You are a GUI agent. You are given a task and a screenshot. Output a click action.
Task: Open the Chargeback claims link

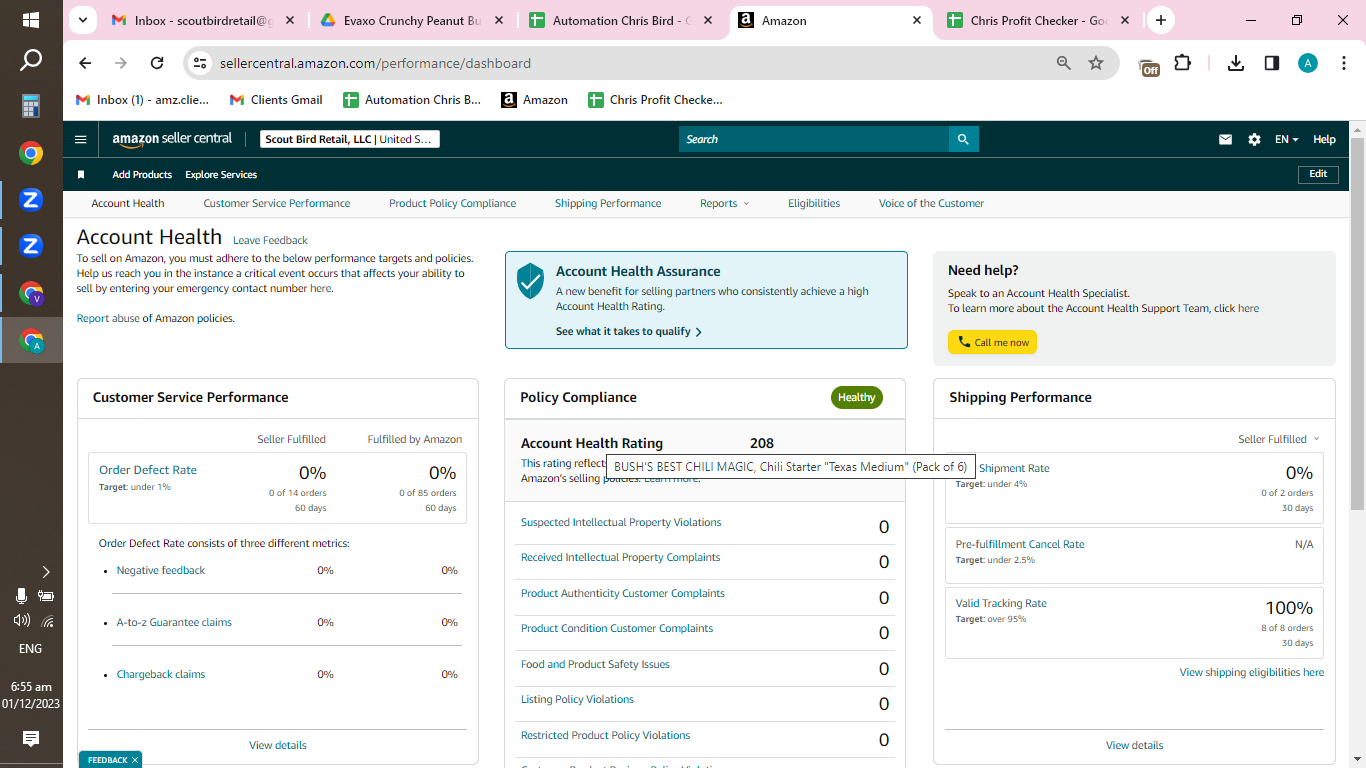161,674
